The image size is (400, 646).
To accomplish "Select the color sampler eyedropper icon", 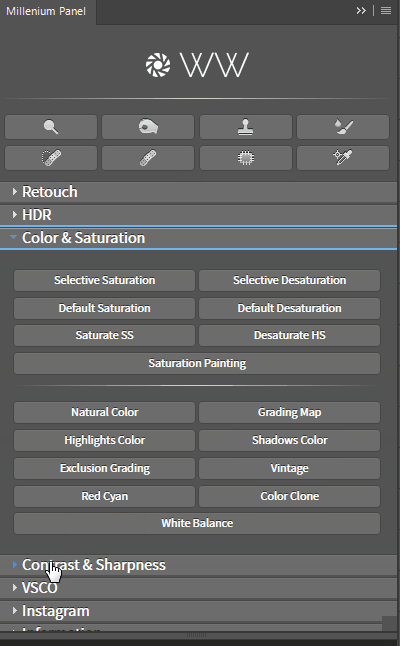I will click(343, 158).
